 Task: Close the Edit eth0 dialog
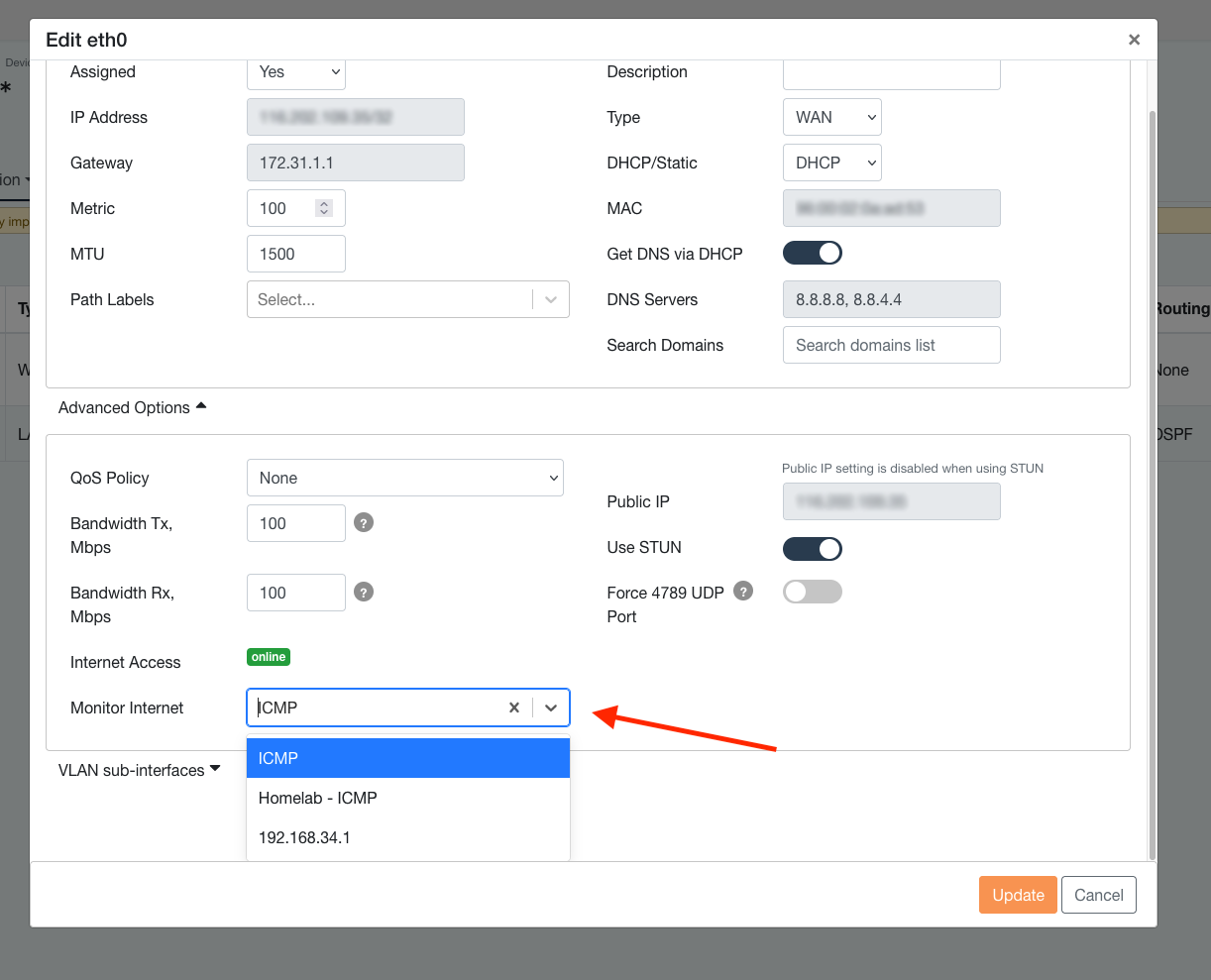click(x=1134, y=40)
